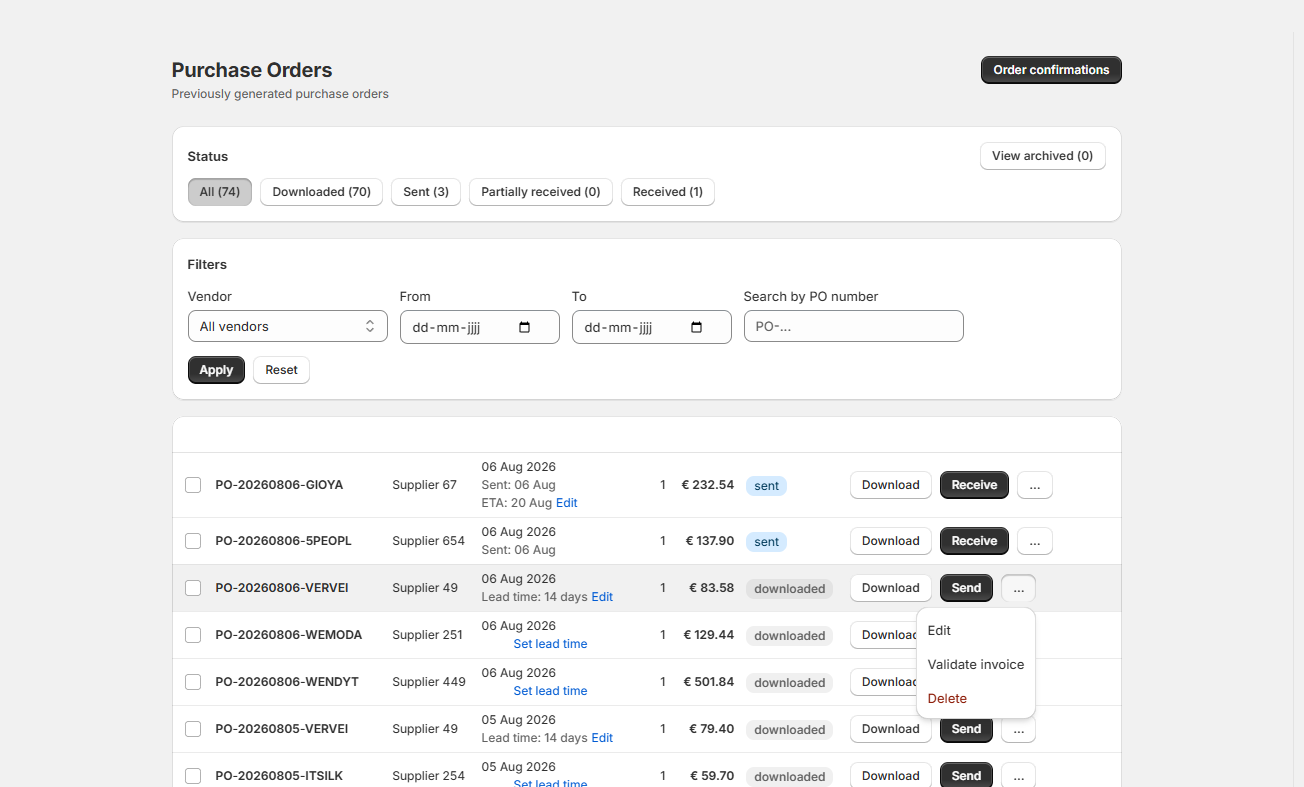Open more actions for PO-20260806-5PEOPL
1304x787 pixels.
click(1035, 541)
